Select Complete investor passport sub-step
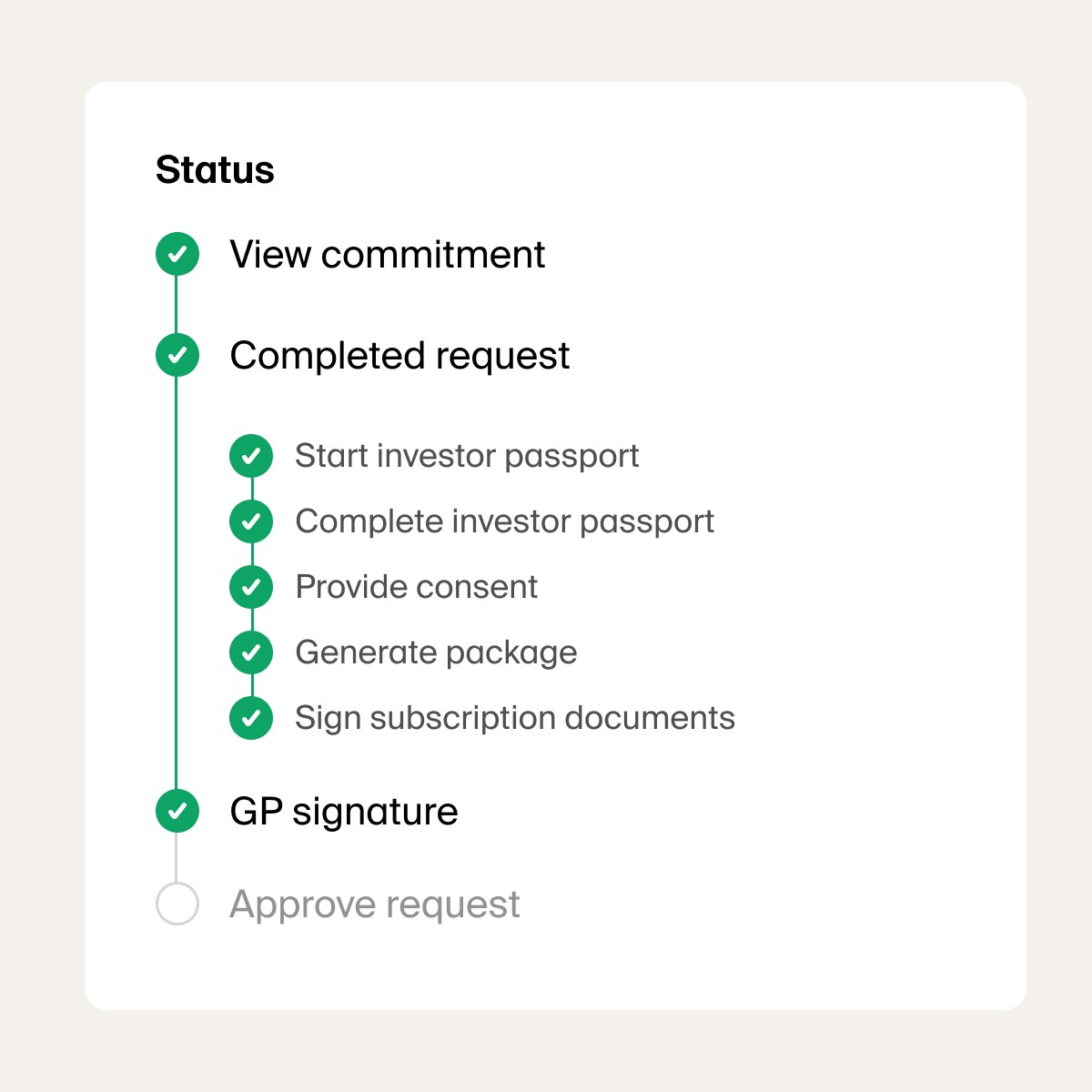Image resolution: width=1092 pixels, height=1092 pixels. pyautogui.click(x=504, y=521)
